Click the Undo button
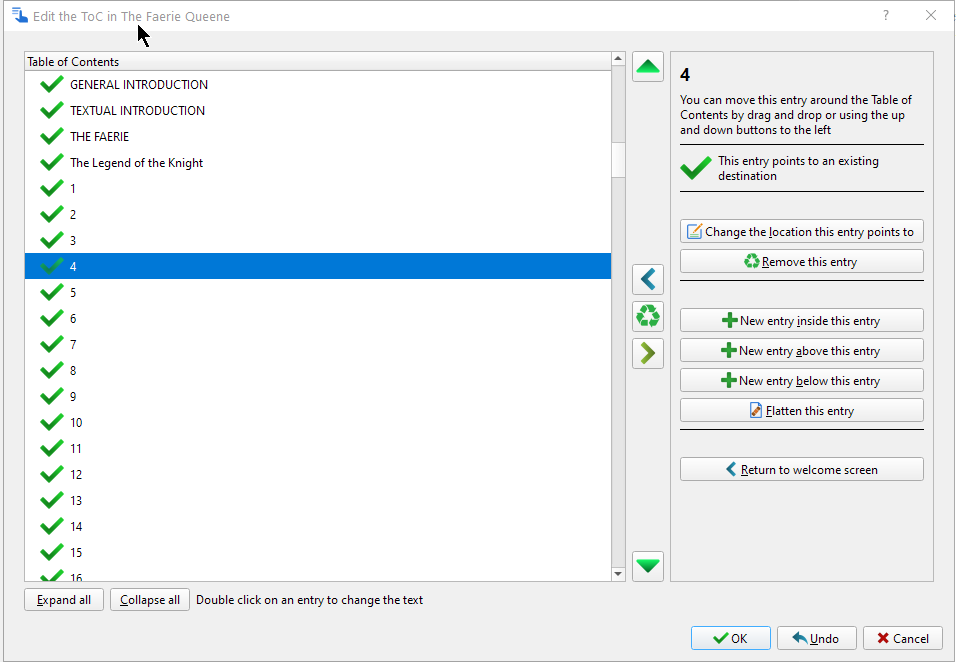Viewport: 956px width, 662px height. coord(816,638)
